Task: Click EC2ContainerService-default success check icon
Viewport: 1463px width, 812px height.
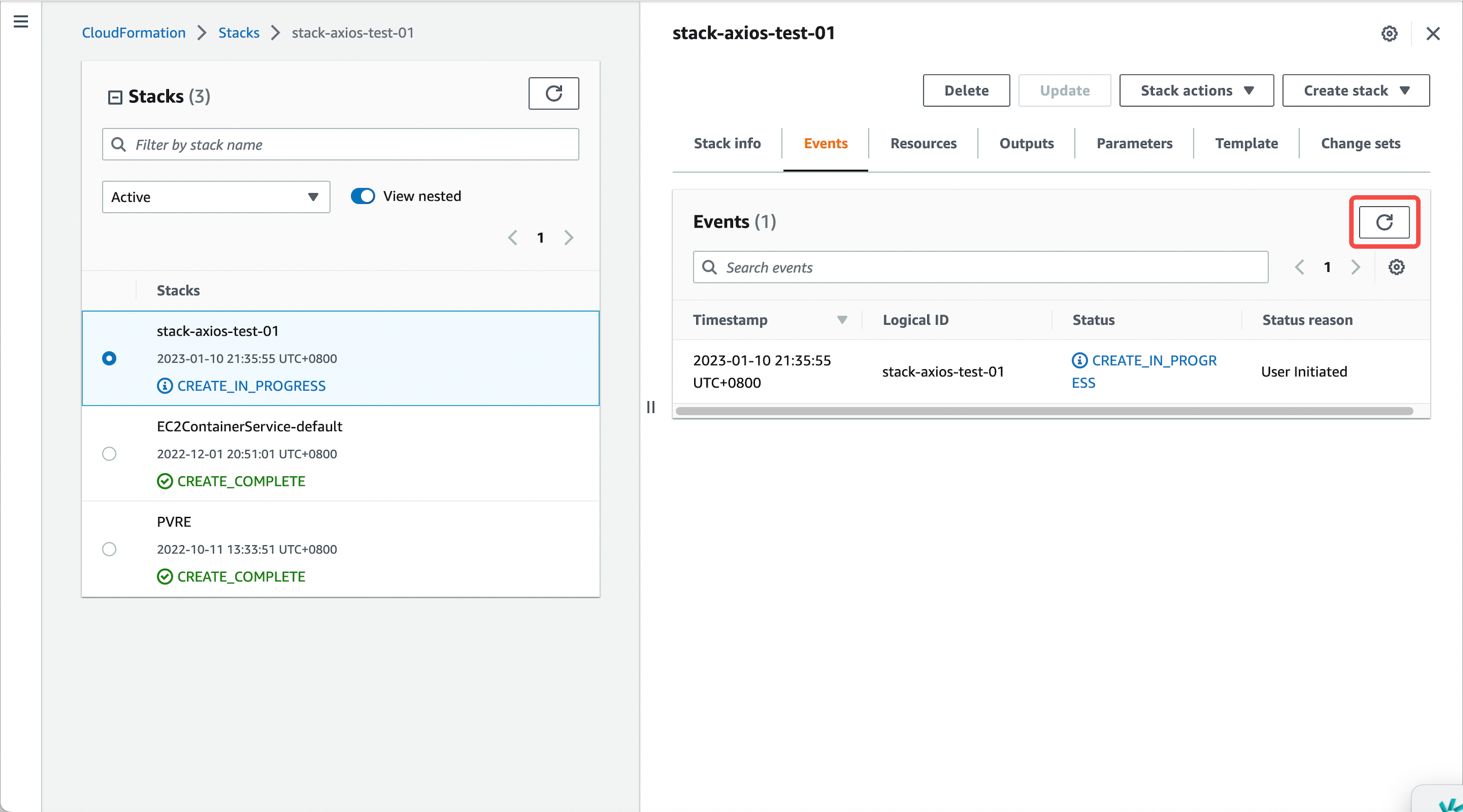Action: (165, 481)
